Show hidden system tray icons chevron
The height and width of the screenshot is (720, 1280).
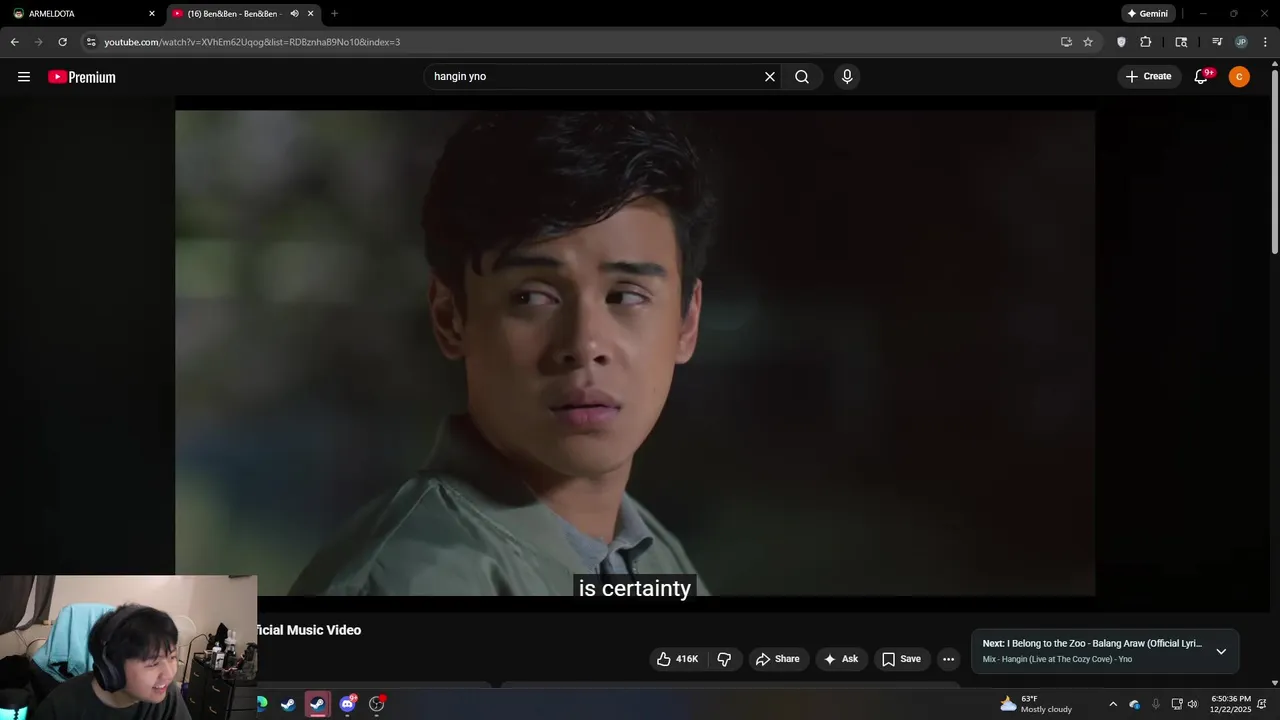coord(1113,704)
